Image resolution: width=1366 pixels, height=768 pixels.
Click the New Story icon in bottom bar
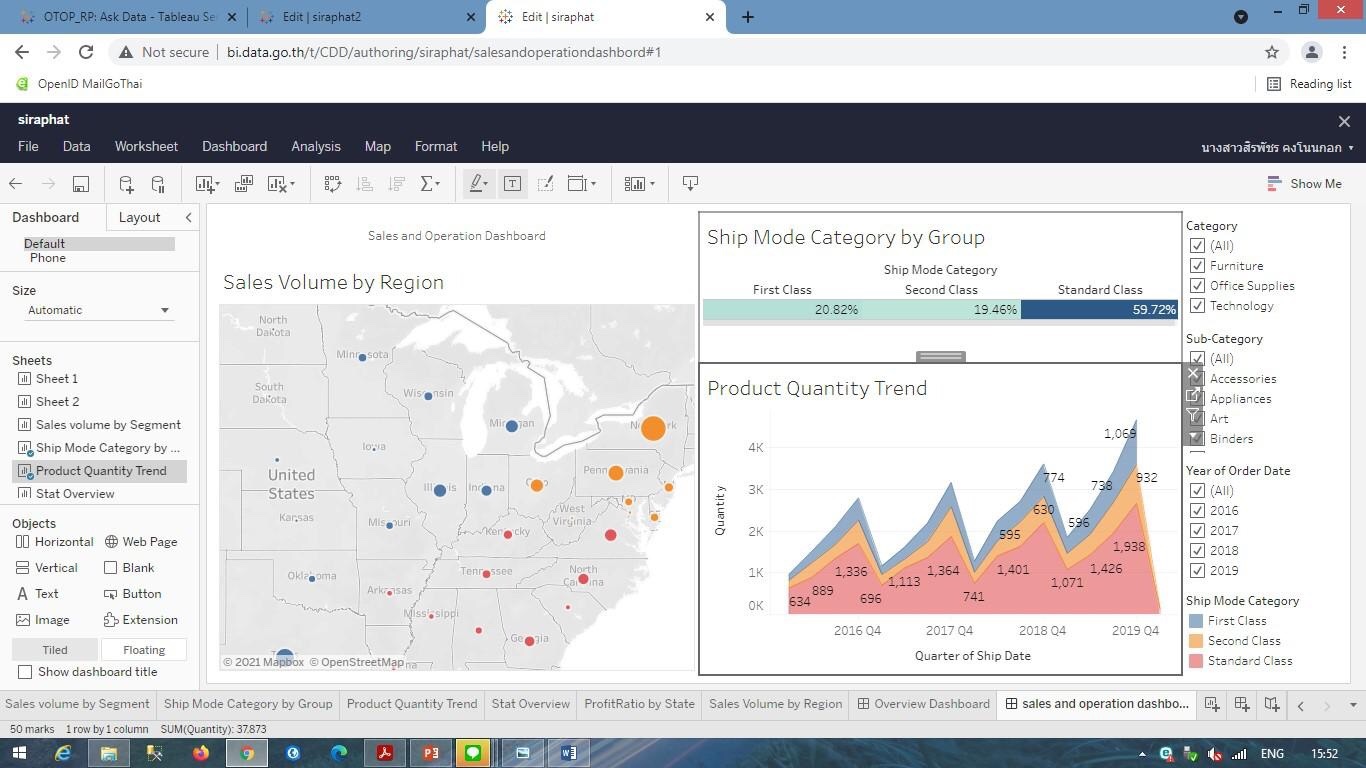pos(1271,704)
